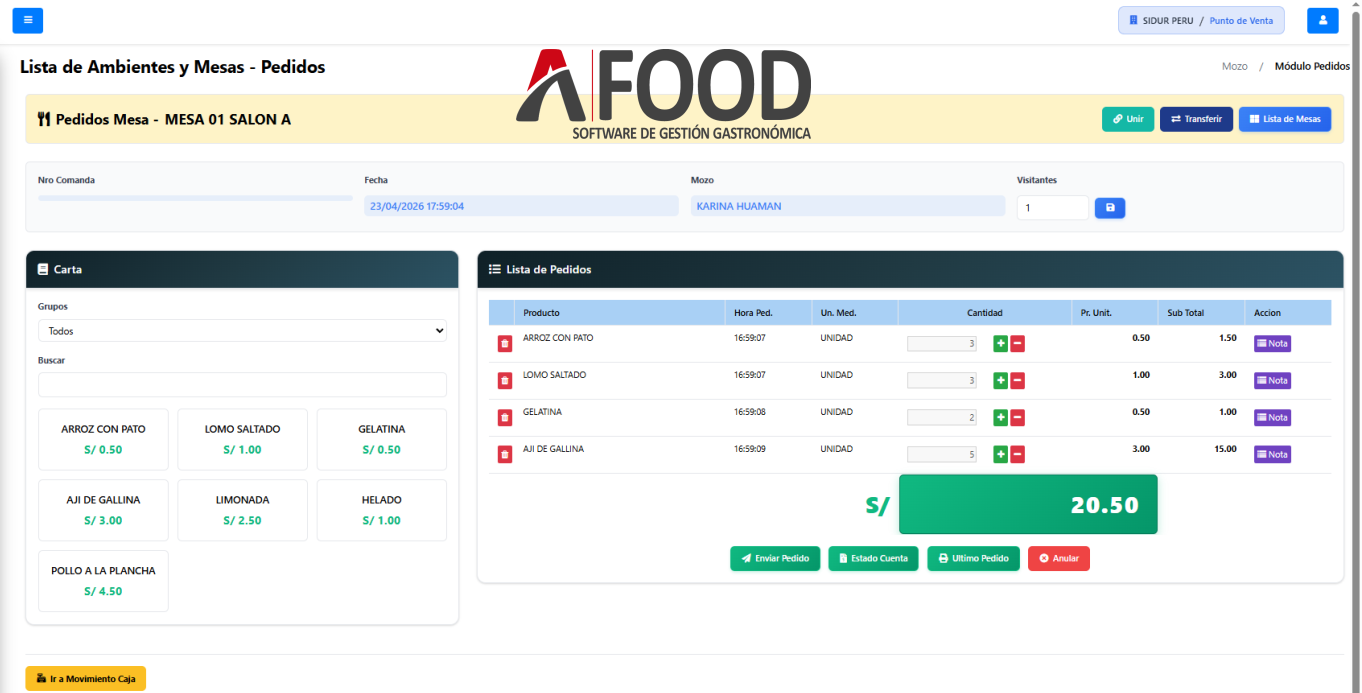
Task: Click the Nro Comanda field
Action: (x=195, y=198)
